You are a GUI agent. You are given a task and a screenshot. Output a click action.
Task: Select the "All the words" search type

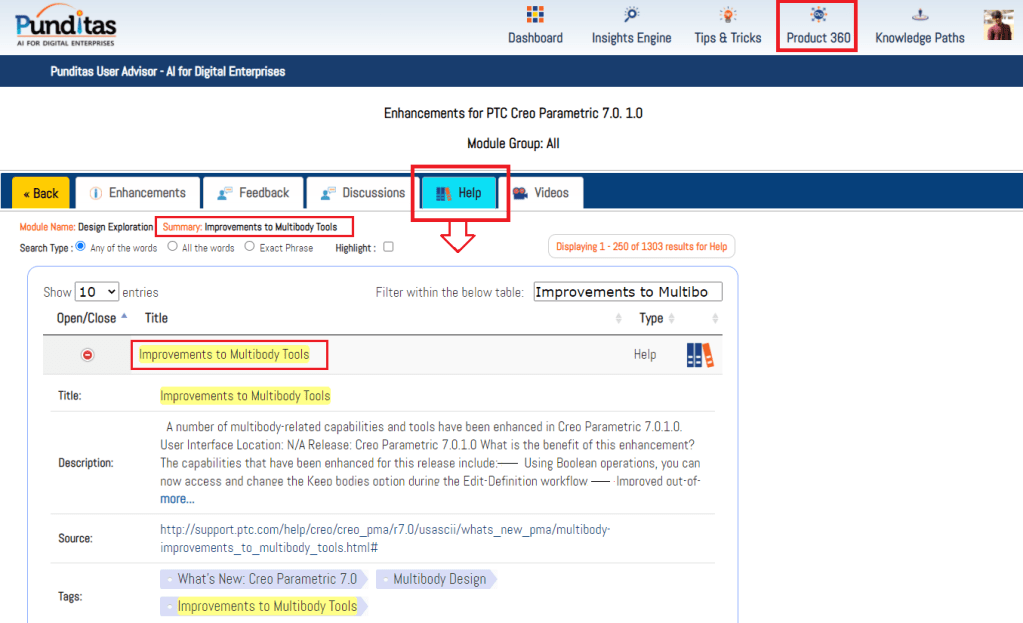coord(173,247)
